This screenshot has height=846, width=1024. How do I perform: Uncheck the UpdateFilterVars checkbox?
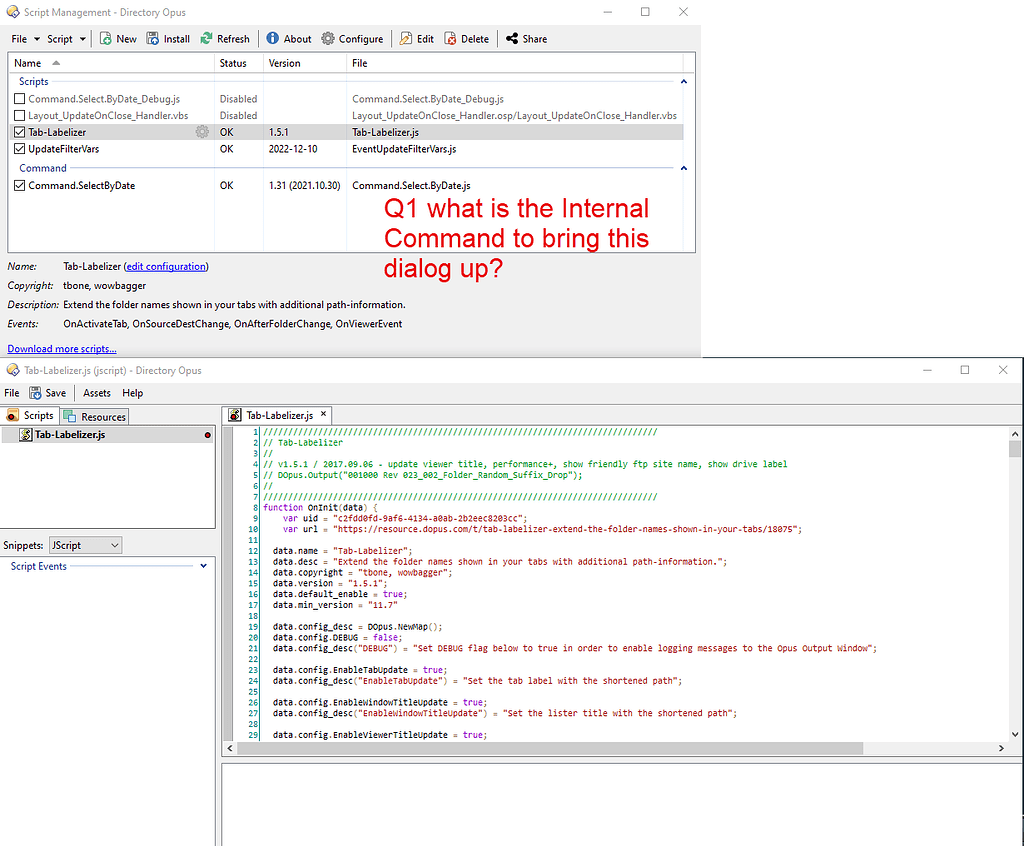point(20,149)
